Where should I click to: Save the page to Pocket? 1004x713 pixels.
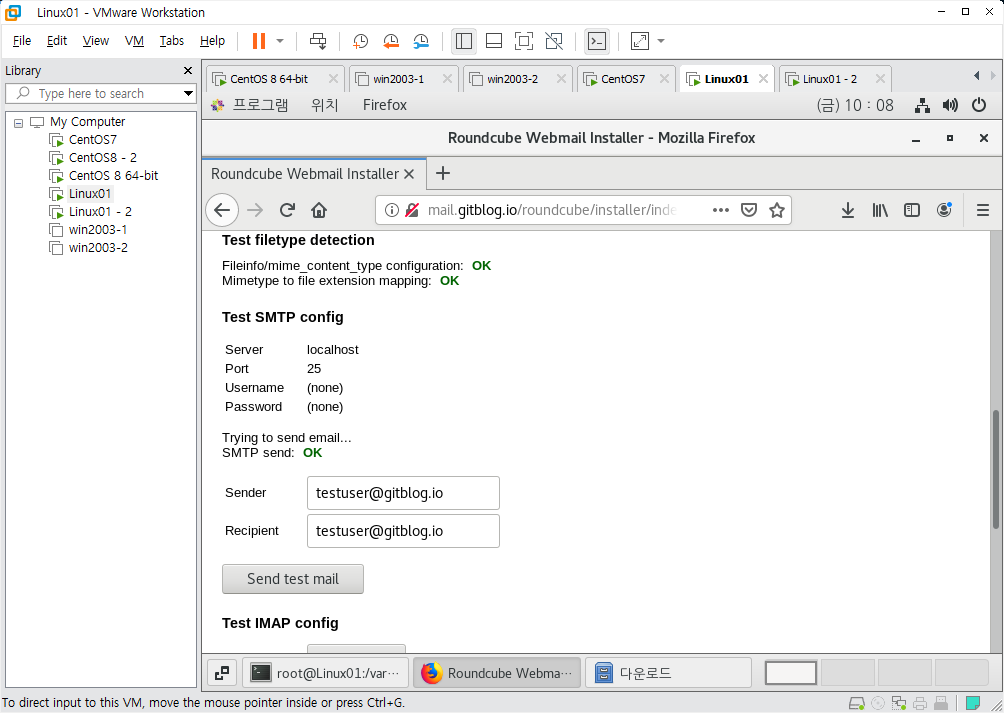(x=749, y=210)
